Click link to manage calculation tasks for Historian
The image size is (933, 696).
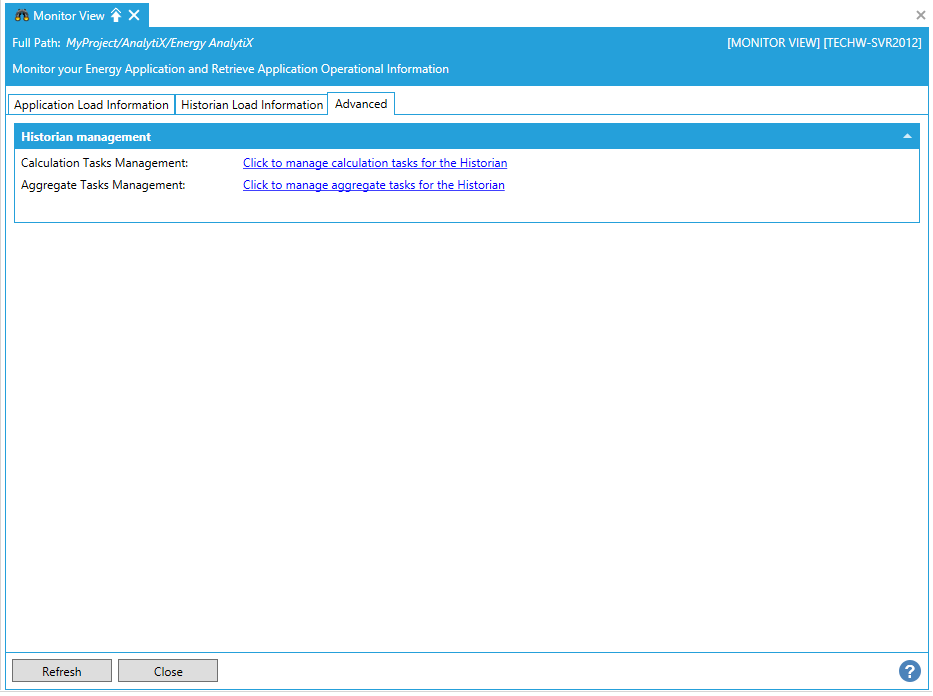coord(375,163)
